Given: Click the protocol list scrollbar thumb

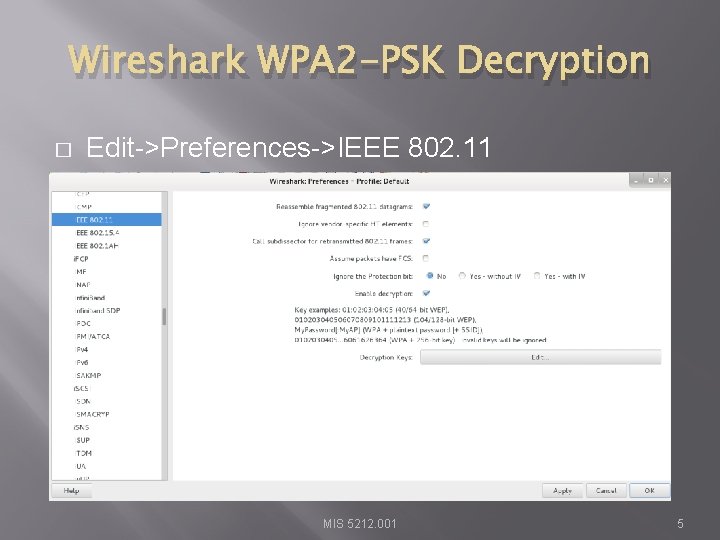Looking at the screenshot, I should coord(164,316).
